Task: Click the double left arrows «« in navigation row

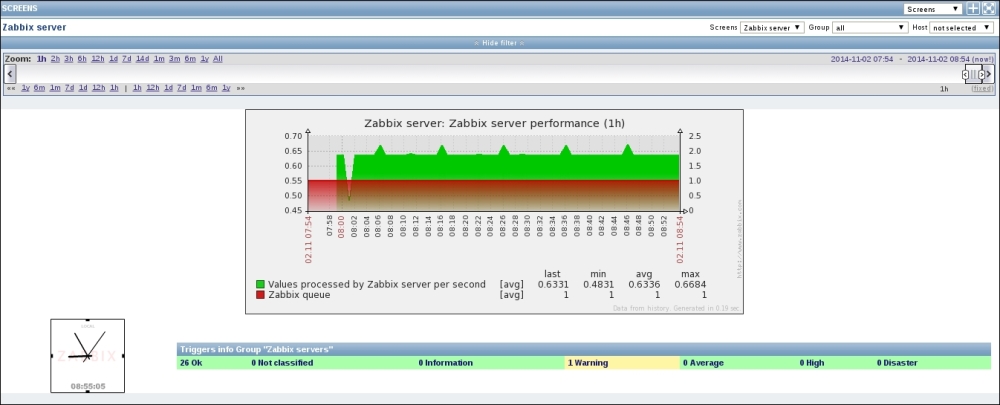Action: tap(11, 88)
